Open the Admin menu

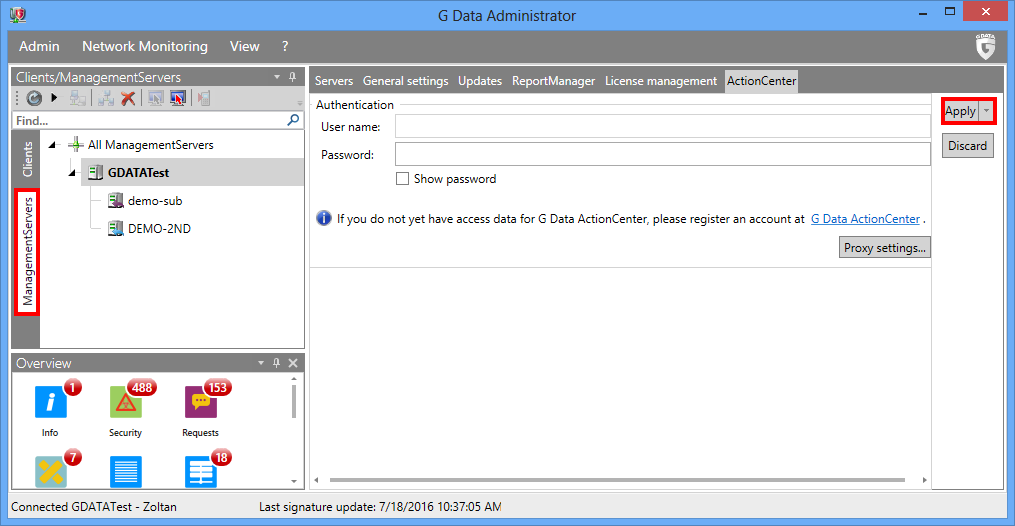pos(39,47)
